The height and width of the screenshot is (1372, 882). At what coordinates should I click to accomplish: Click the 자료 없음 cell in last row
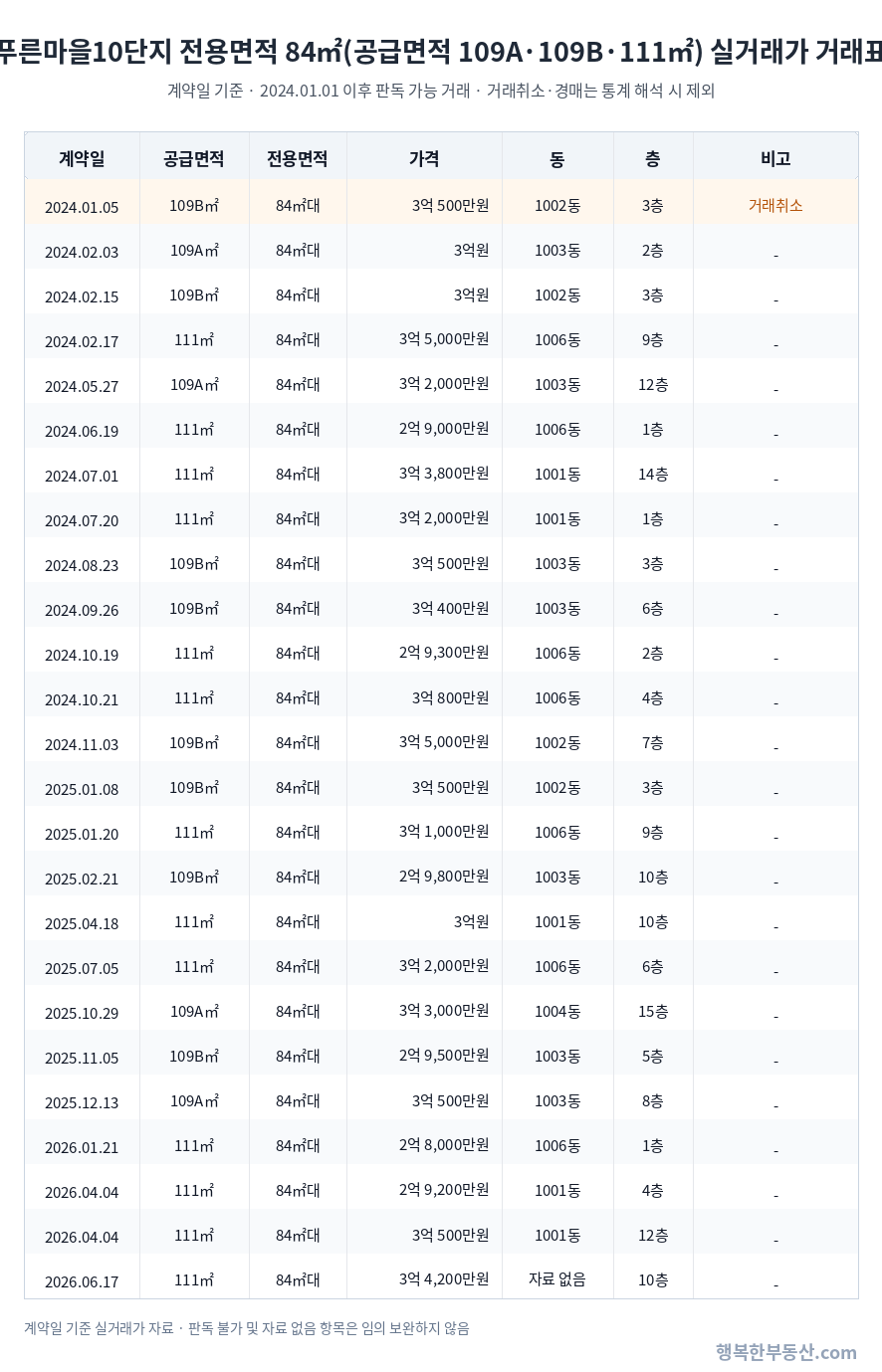[x=557, y=1279]
